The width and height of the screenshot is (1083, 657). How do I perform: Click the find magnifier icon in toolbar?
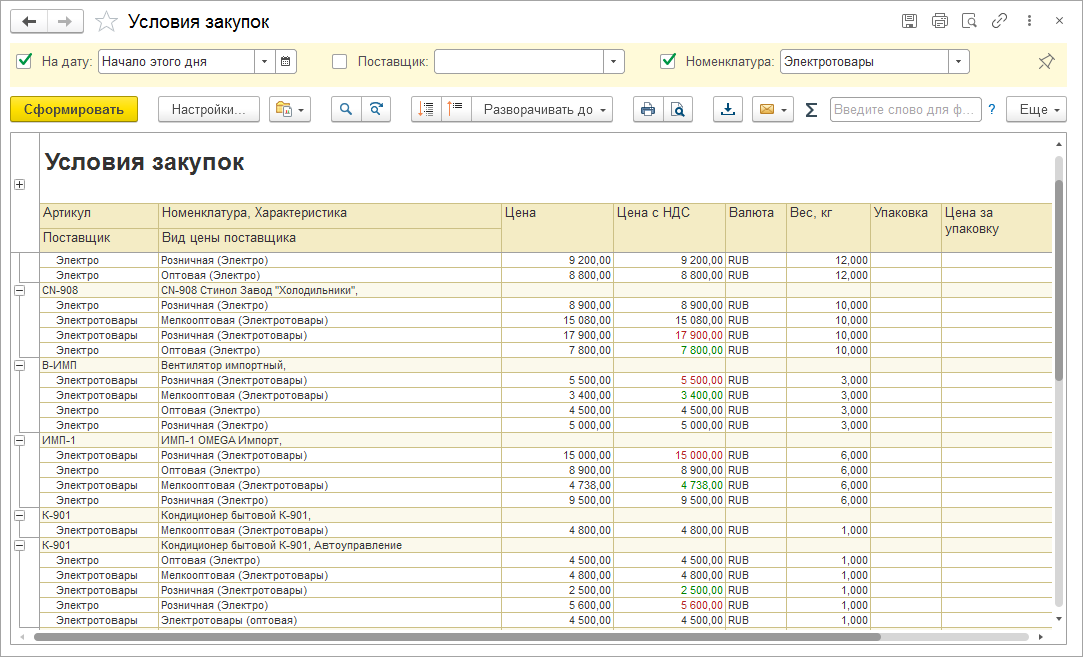pos(346,110)
